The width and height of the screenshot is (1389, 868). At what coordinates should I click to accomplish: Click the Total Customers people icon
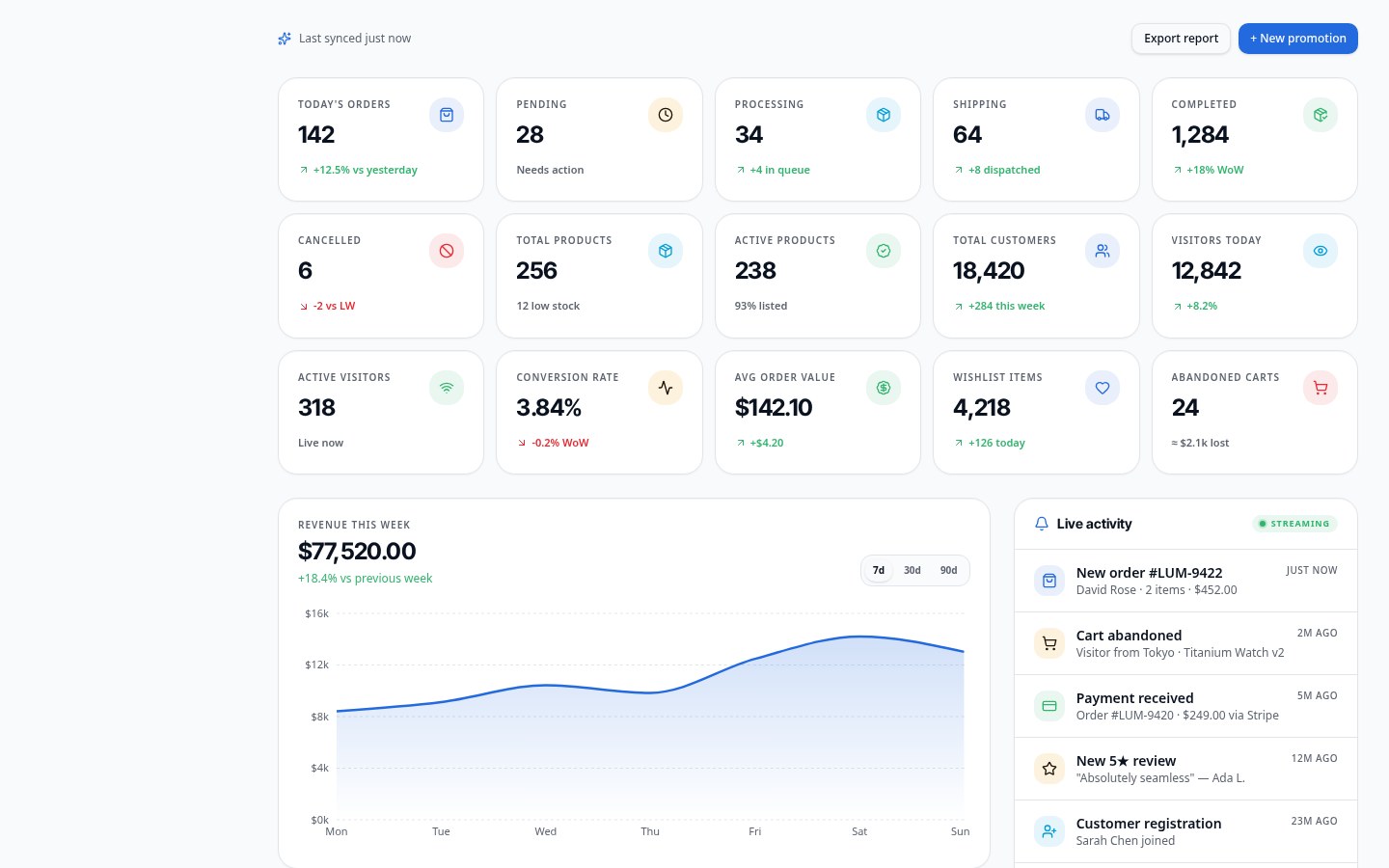tap(1103, 251)
